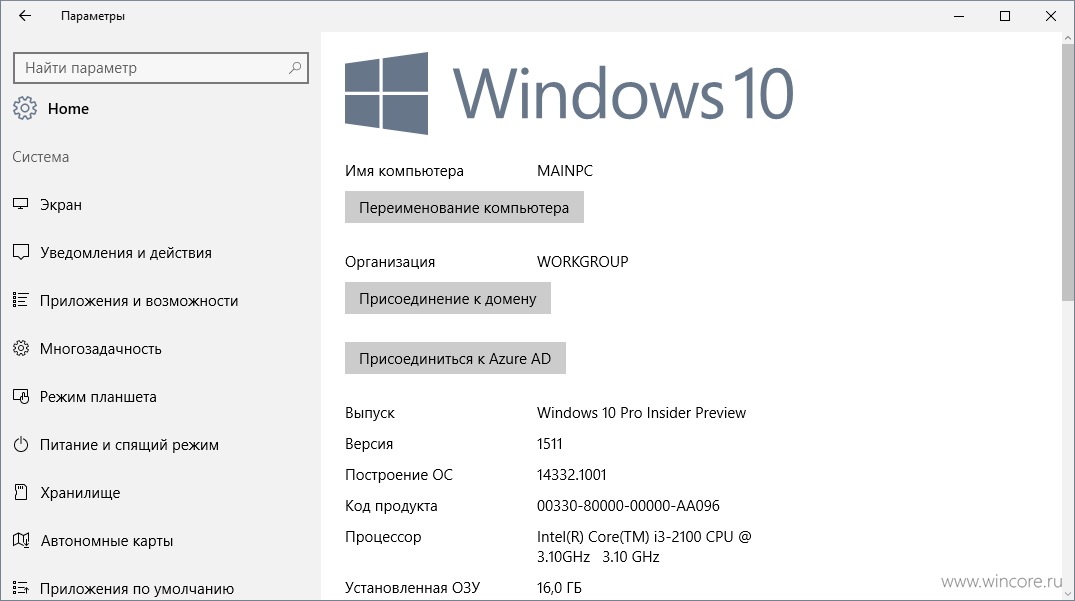Click the Процессор label
The height and width of the screenshot is (601, 1075).
click(x=383, y=537)
